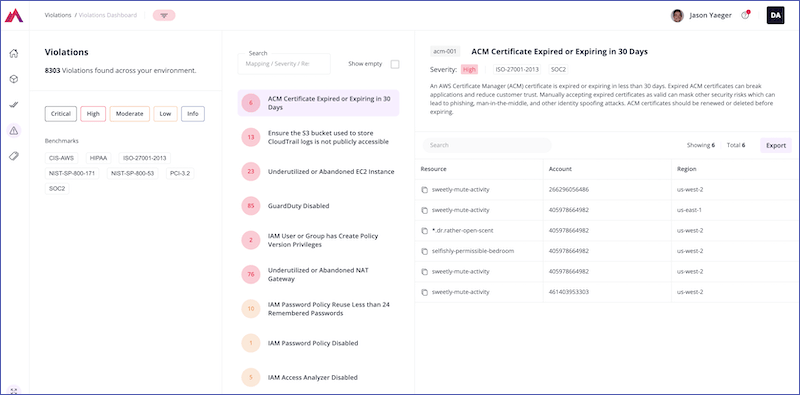Export the violation resource list

tap(776, 145)
